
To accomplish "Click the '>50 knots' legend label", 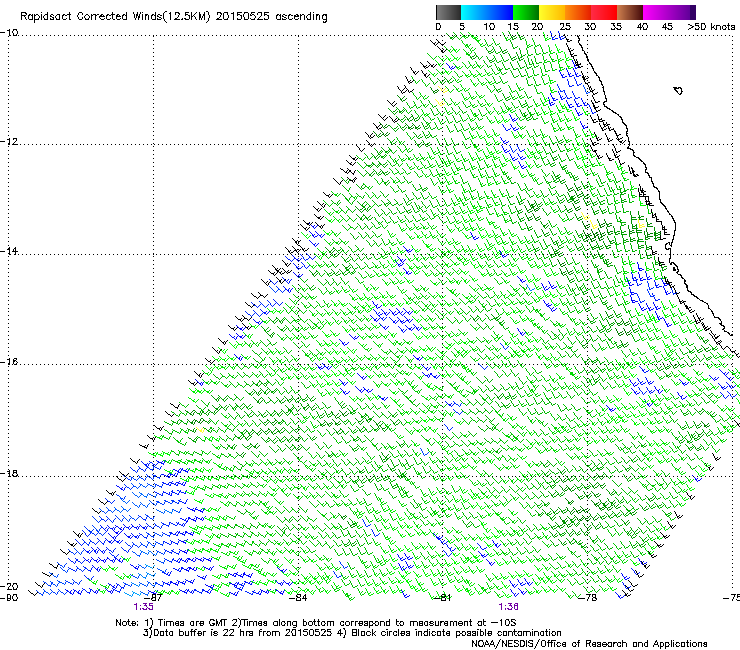I will coord(711,27).
